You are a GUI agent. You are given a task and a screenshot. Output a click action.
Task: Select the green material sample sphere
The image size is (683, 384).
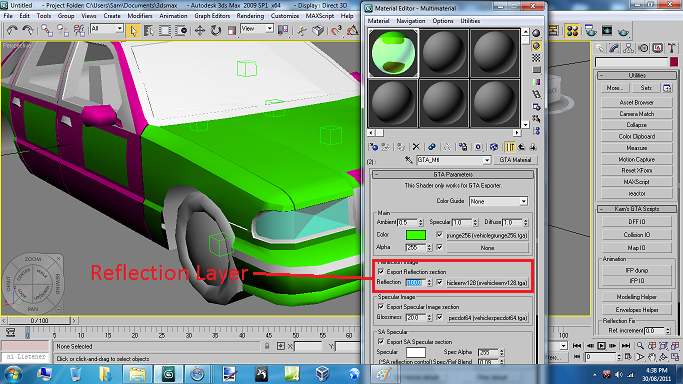(x=393, y=53)
